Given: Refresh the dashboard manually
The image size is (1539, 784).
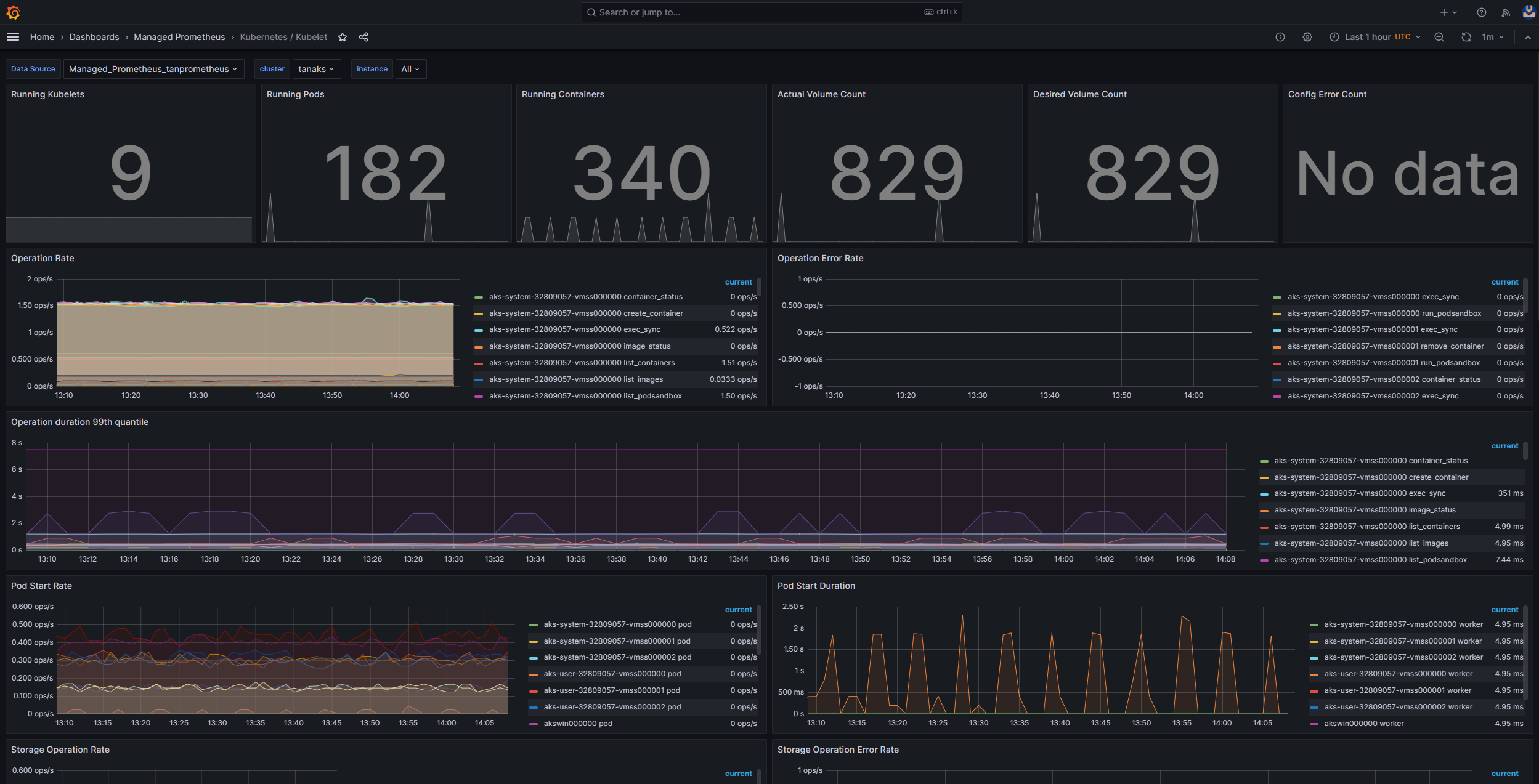Looking at the screenshot, I should point(1466,37).
